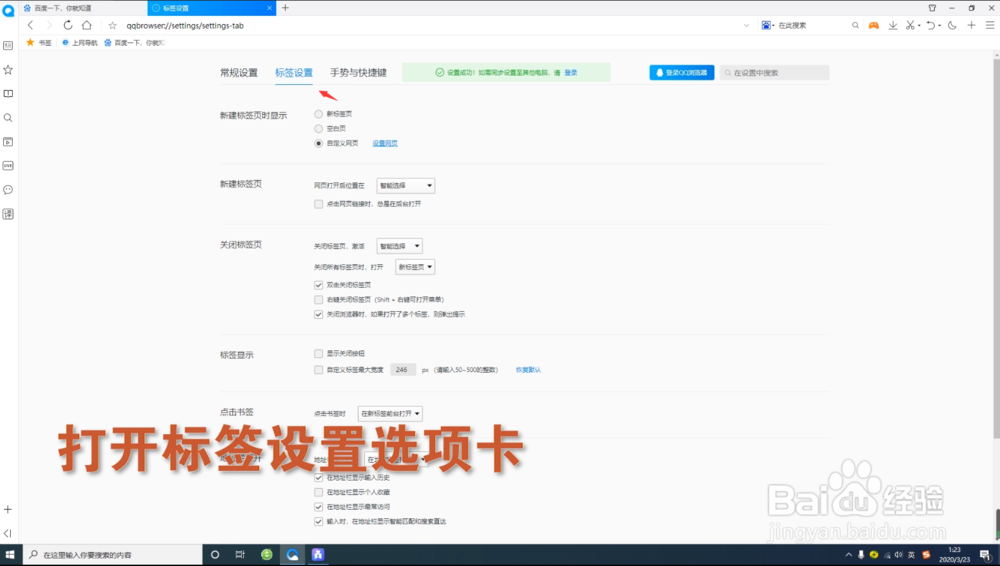Enable 右键关闭标签页 checkbox
Viewport: 1000px width, 566px height.
[318, 299]
